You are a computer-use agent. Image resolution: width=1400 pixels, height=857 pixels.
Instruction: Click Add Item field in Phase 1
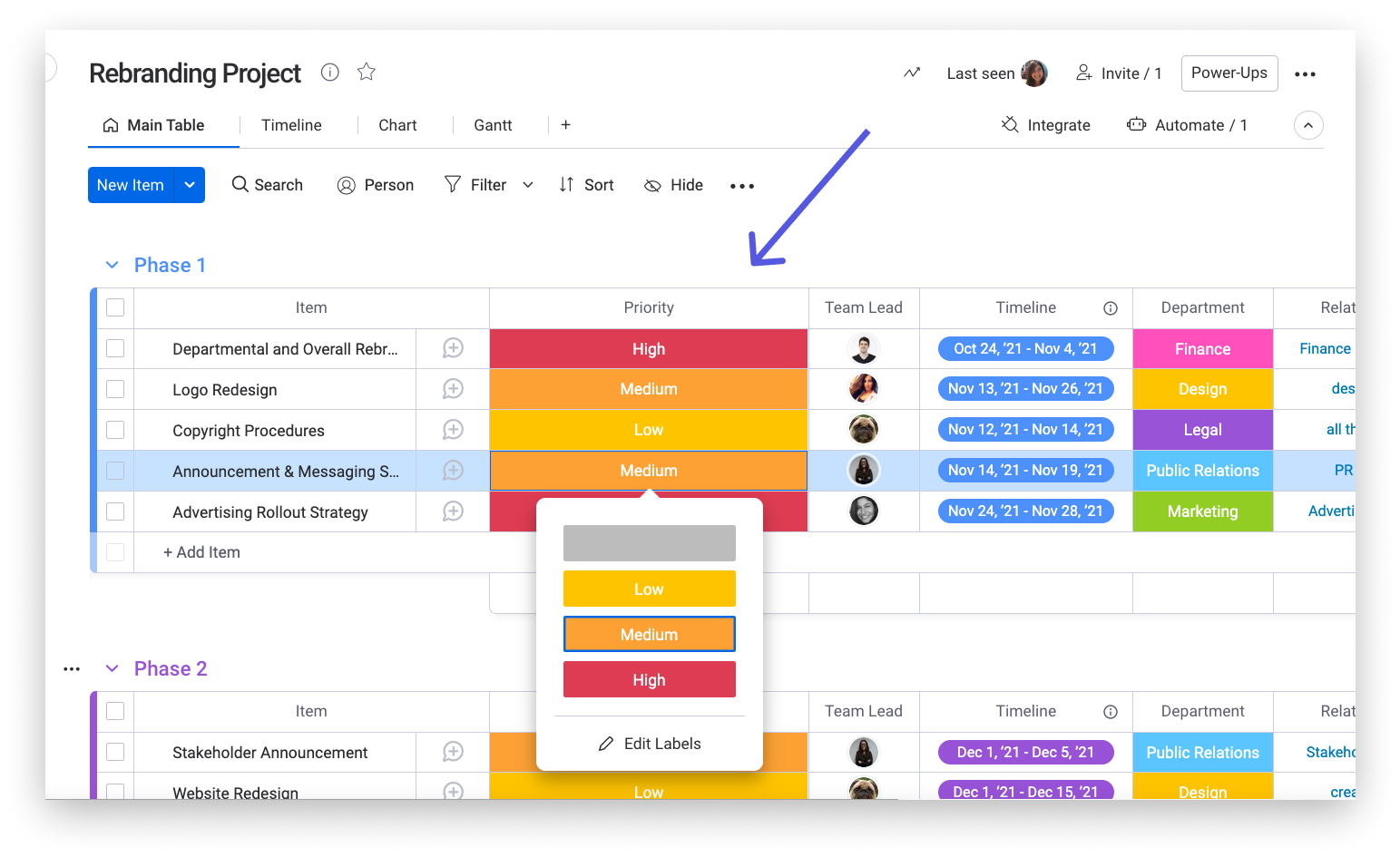click(x=201, y=552)
